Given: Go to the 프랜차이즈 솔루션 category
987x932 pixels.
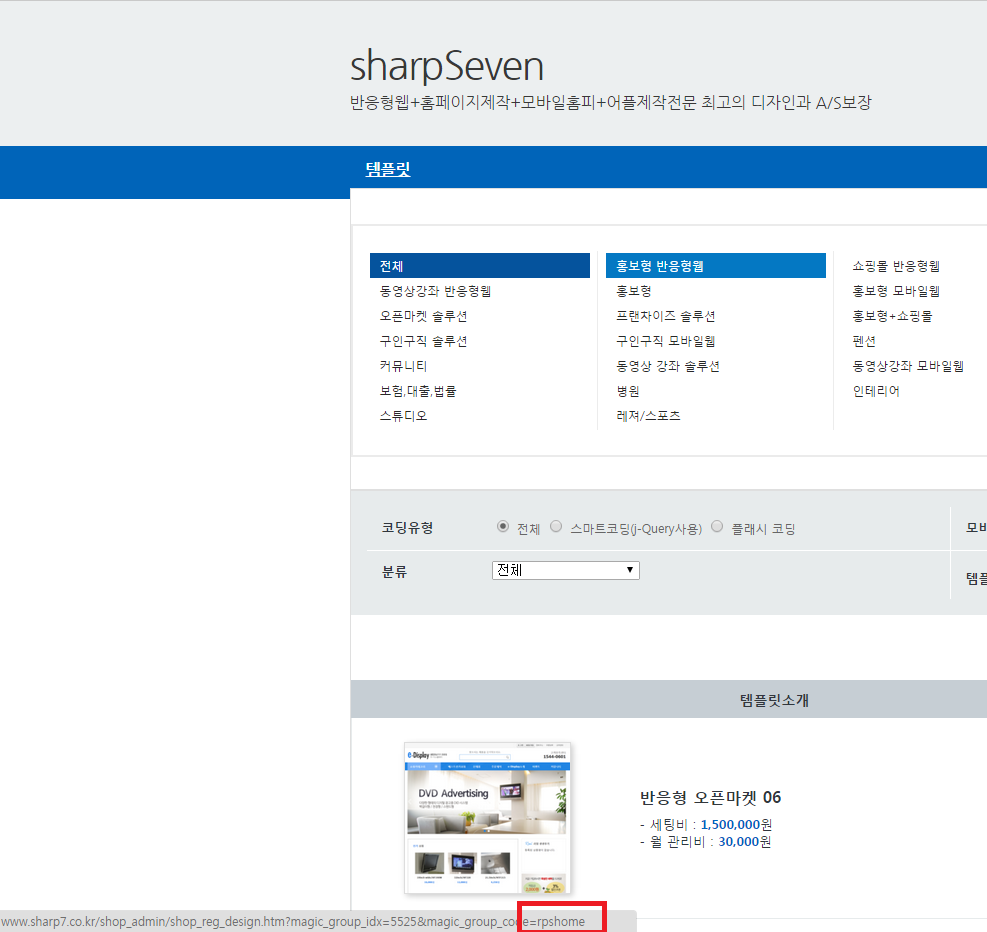Looking at the screenshot, I should (665, 316).
